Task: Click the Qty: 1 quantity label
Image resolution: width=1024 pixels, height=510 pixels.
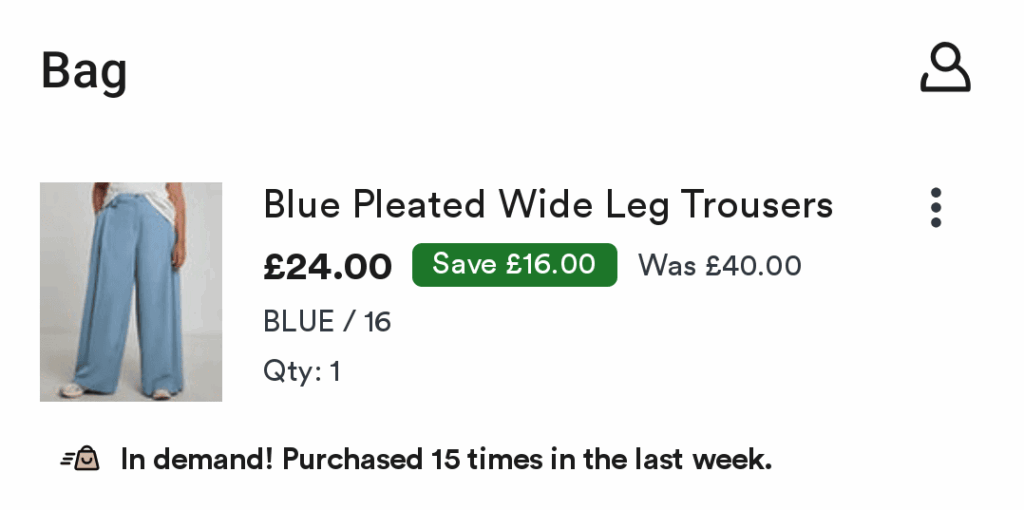Action: tap(302, 372)
